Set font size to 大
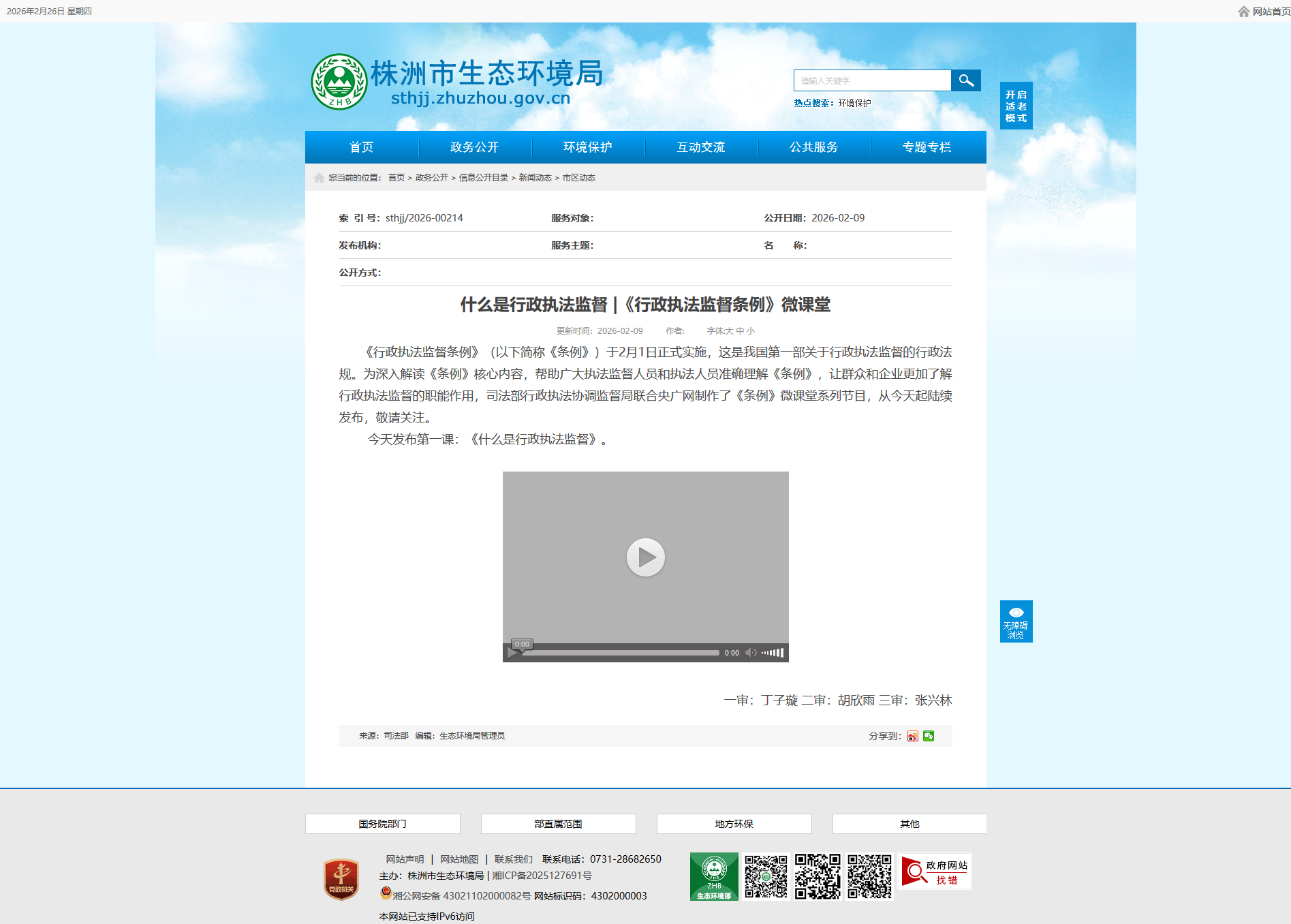 click(x=729, y=331)
